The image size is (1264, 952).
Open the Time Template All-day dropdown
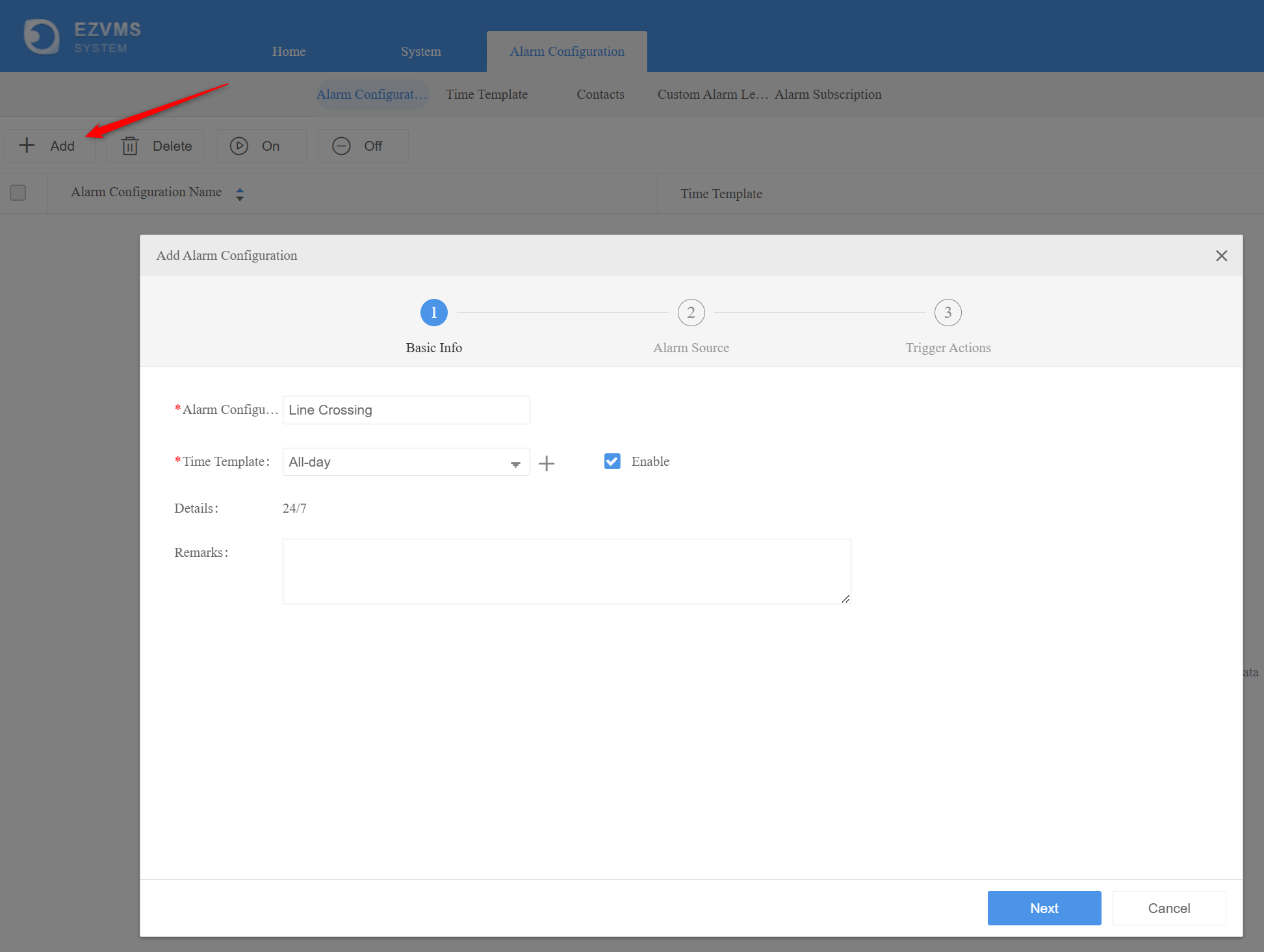tap(406, 462)
